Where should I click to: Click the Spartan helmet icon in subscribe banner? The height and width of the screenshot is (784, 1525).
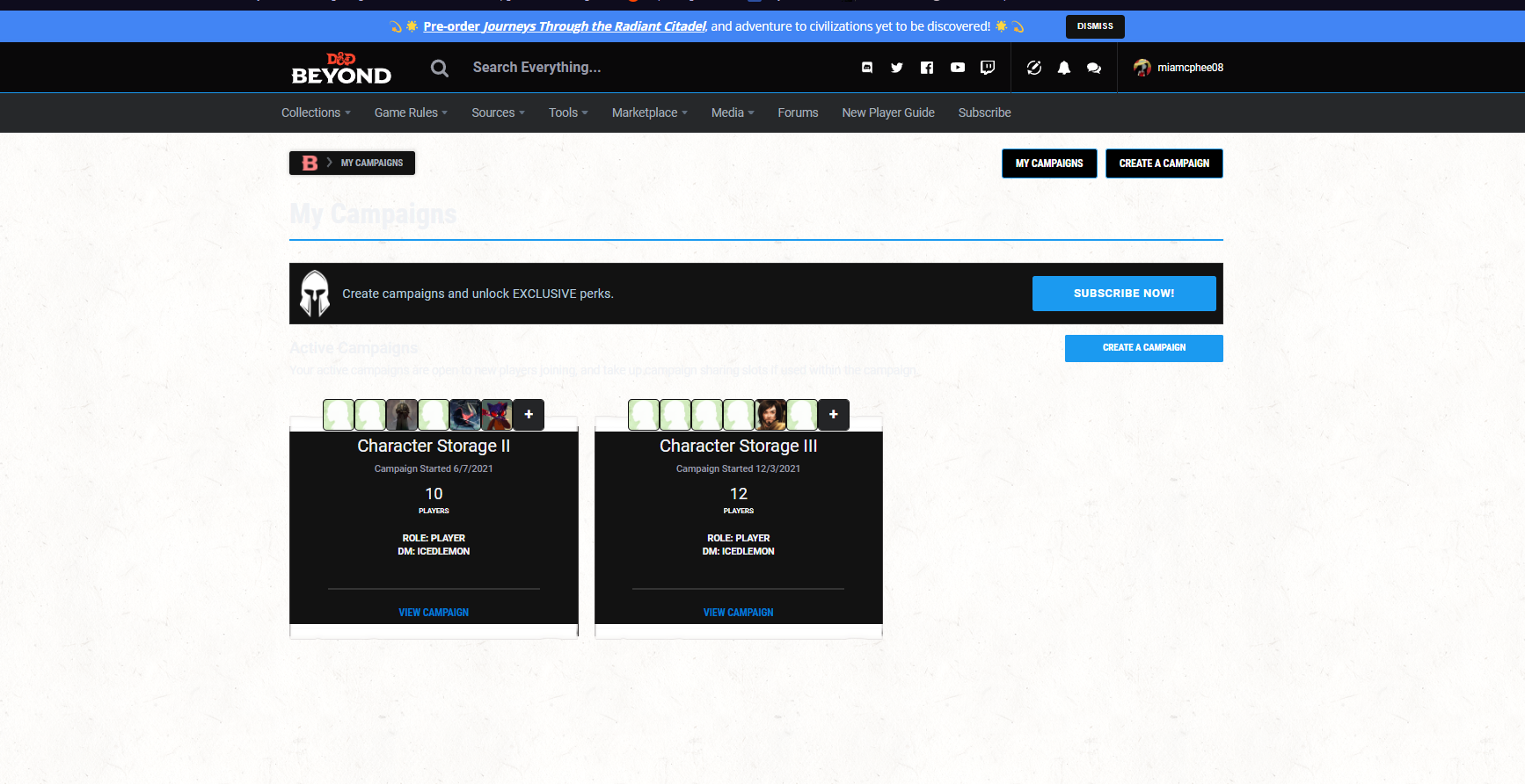click(315, 294)
